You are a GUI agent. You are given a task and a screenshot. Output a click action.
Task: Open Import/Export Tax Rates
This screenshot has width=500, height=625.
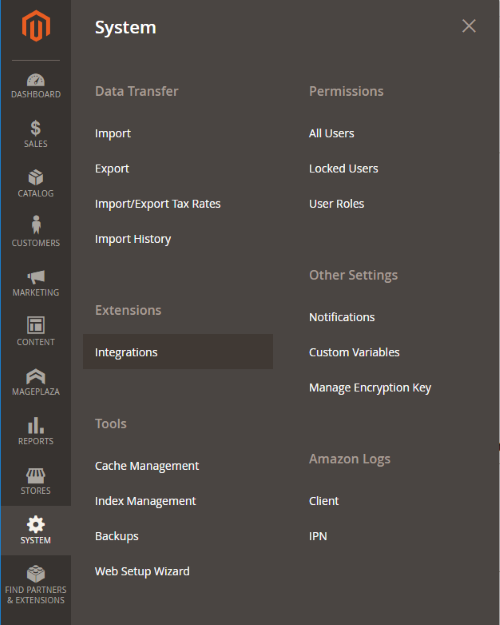click(157, 204)
